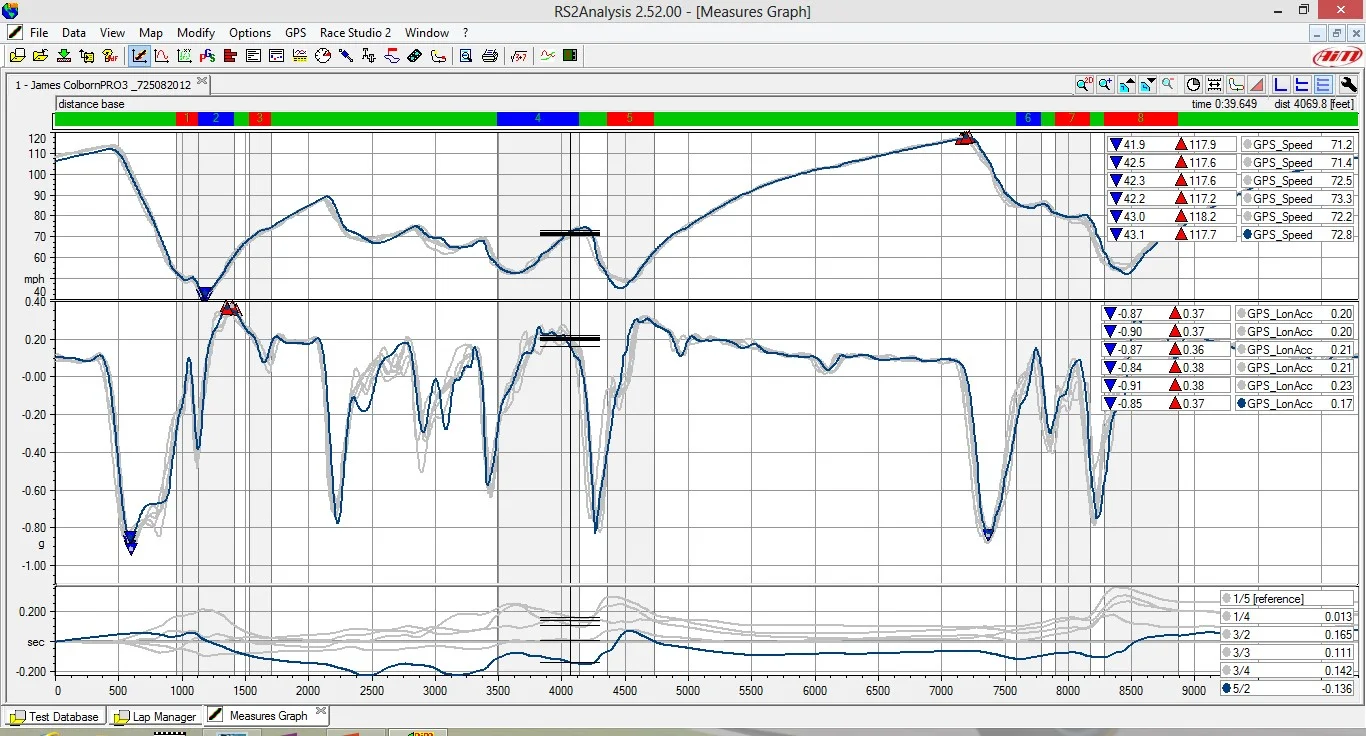Switch to the Lap Manager tab
Image resolution: width=1366 pixels, height=736 pixels.
point(154,716)
